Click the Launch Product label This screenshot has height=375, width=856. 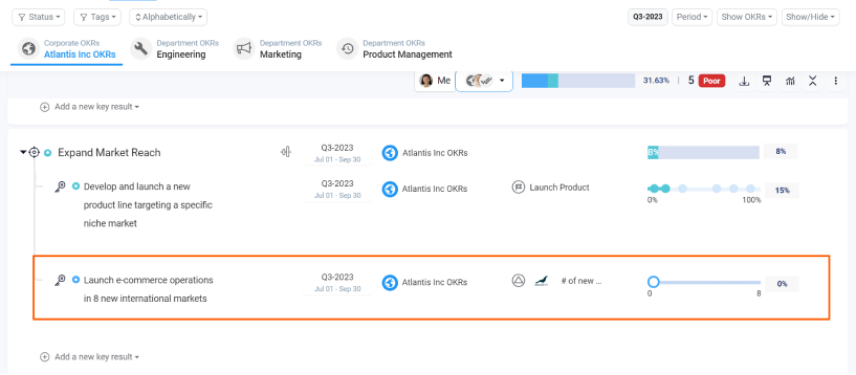[560, 187]
